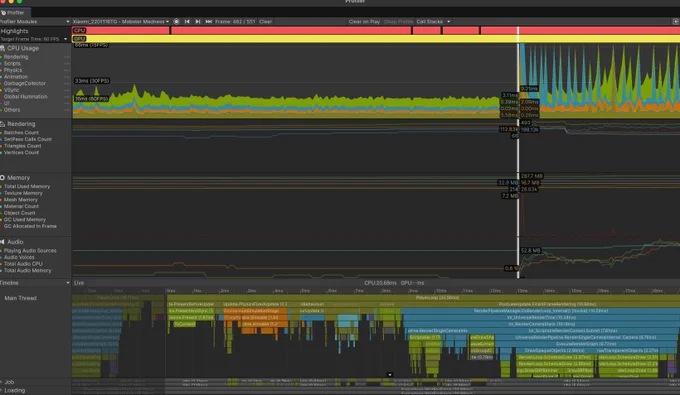Toggle the Others chart category

pyautogui.click(x=12, y=110)
